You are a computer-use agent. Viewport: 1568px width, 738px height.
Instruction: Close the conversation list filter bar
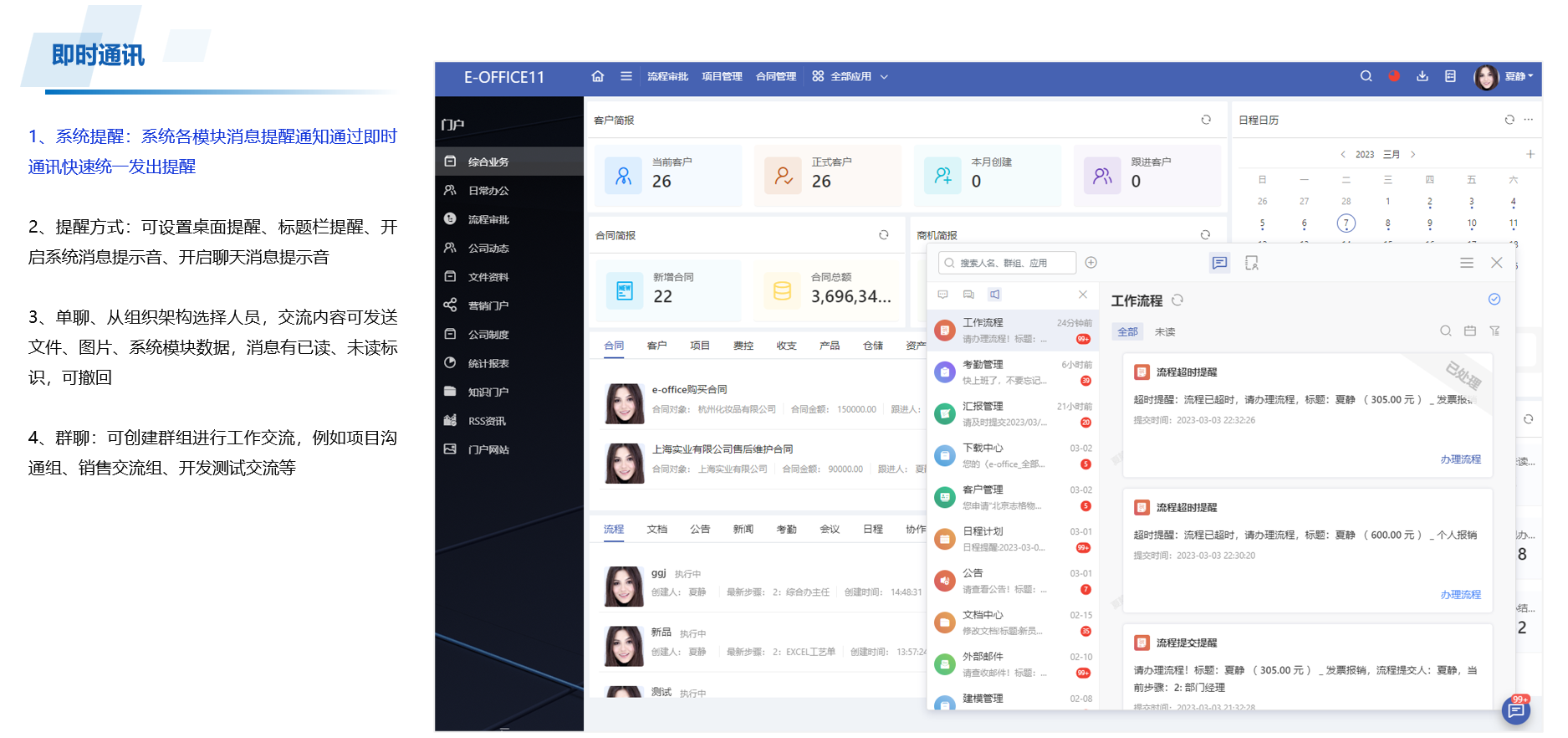click(x=1083, y=295)
